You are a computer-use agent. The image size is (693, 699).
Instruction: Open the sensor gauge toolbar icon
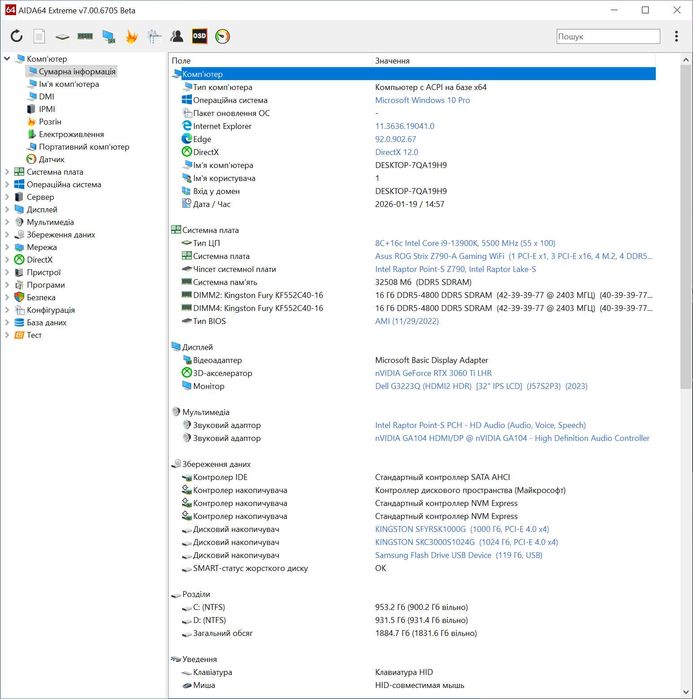point(222,36)
